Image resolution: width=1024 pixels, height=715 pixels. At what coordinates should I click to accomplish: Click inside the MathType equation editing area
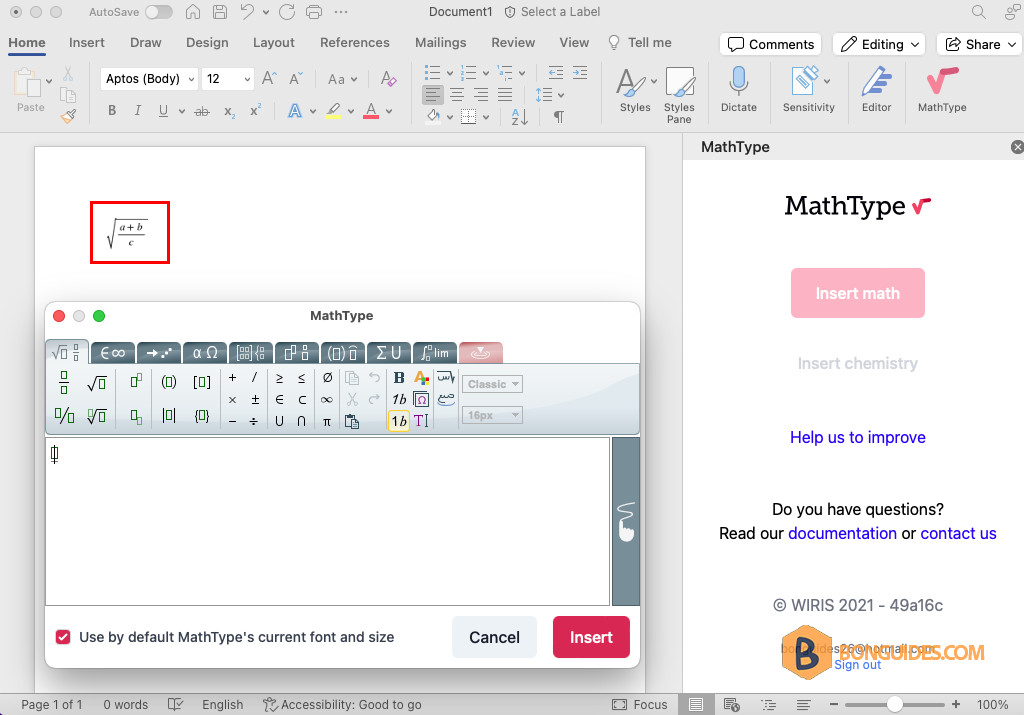click(x=327, y=521)
